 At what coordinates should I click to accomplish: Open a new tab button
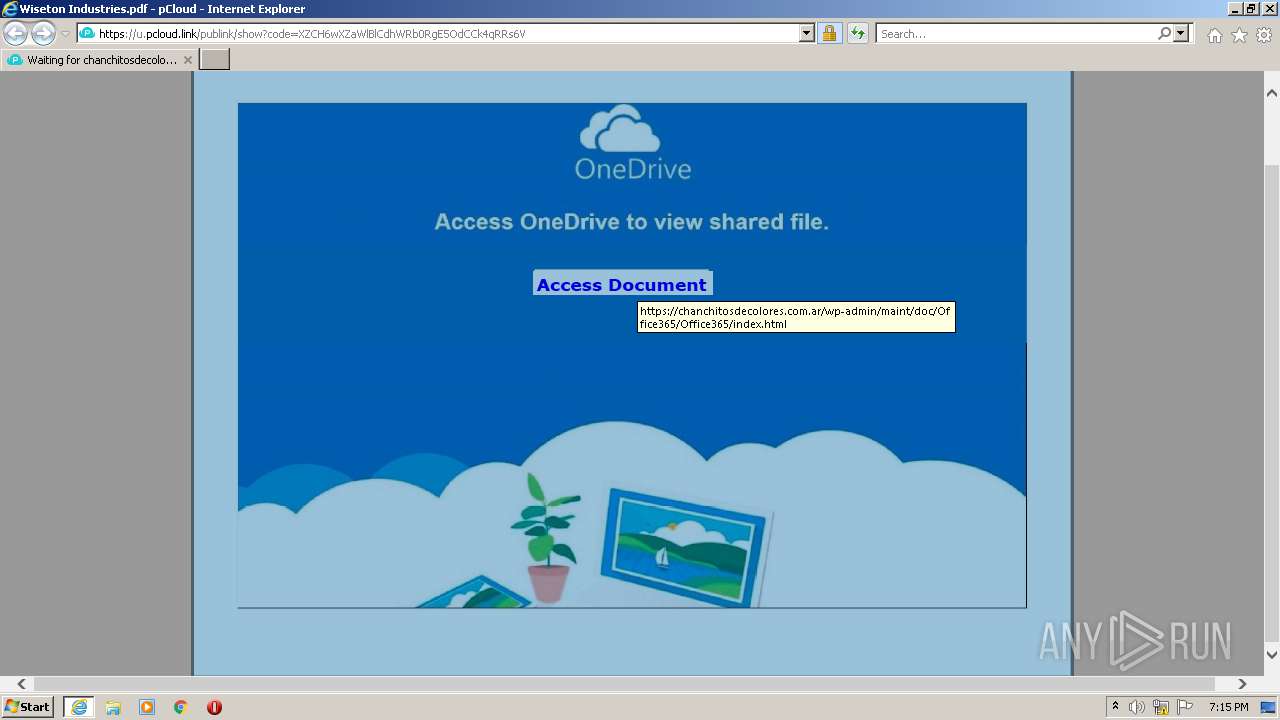coord(215,60)
